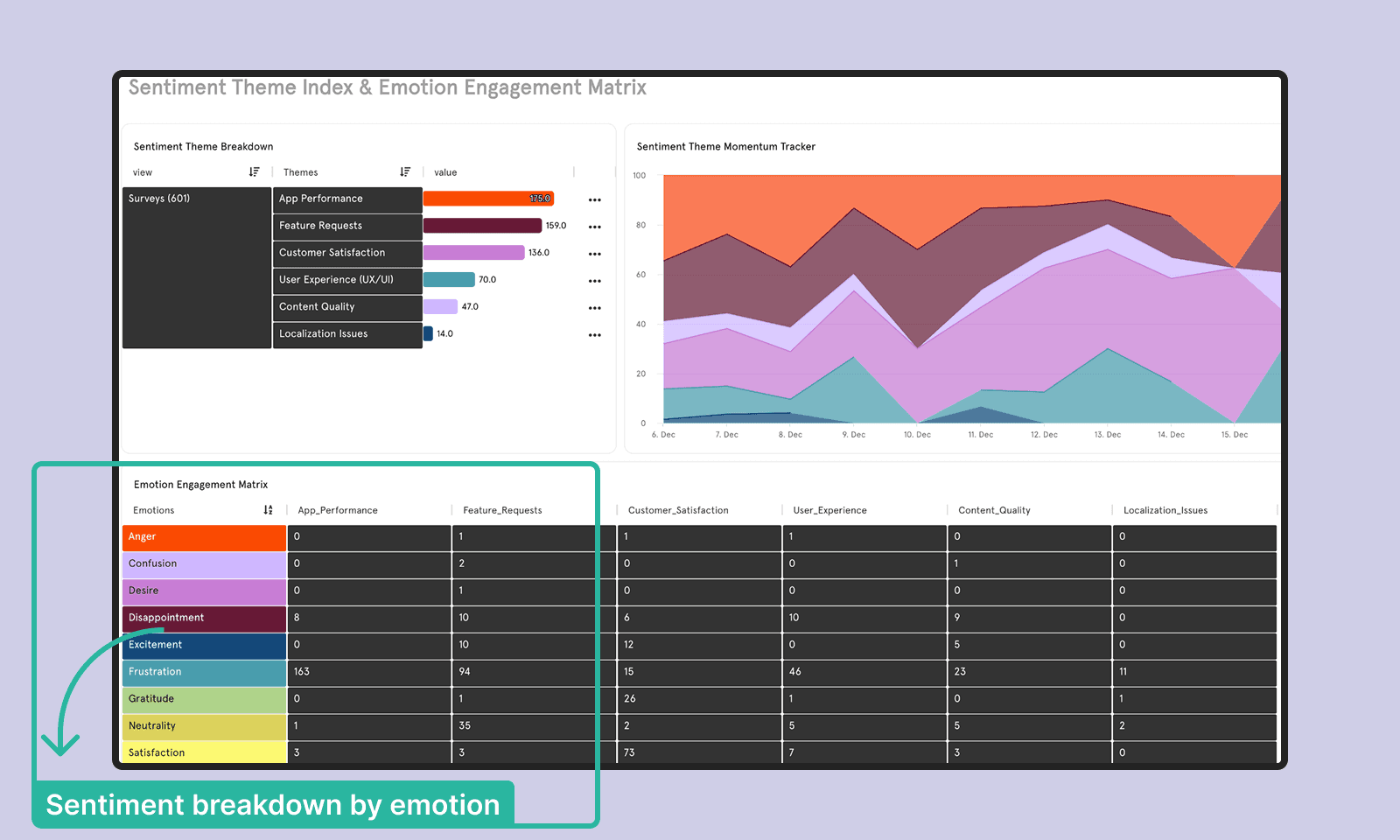Click the Localization_Issues column header
1400x840 pixels.
[x=1165, y=510]
